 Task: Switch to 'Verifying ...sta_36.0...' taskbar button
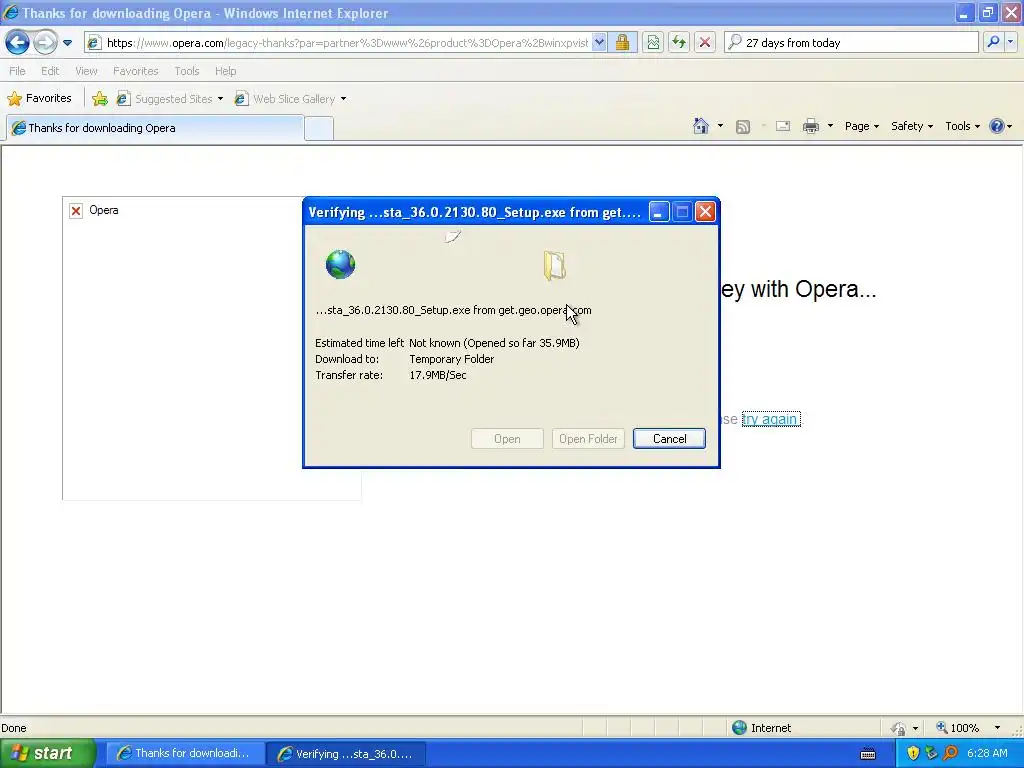[346, 754]
